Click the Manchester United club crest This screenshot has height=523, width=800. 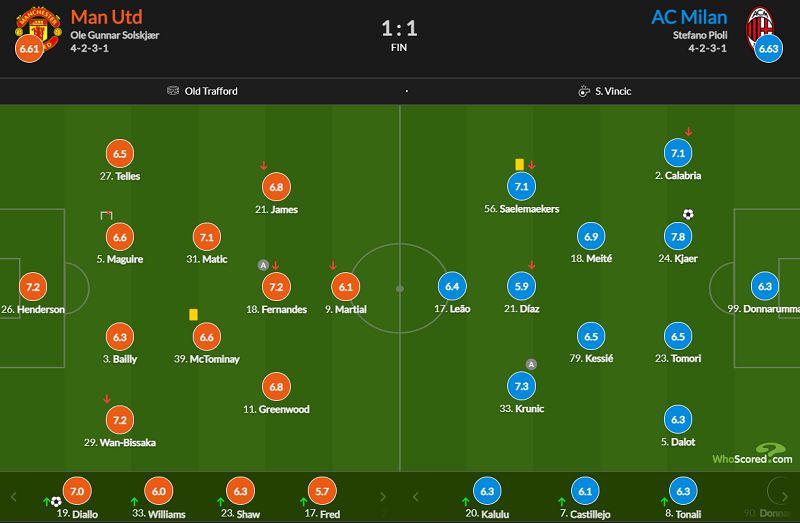(38, 30)
